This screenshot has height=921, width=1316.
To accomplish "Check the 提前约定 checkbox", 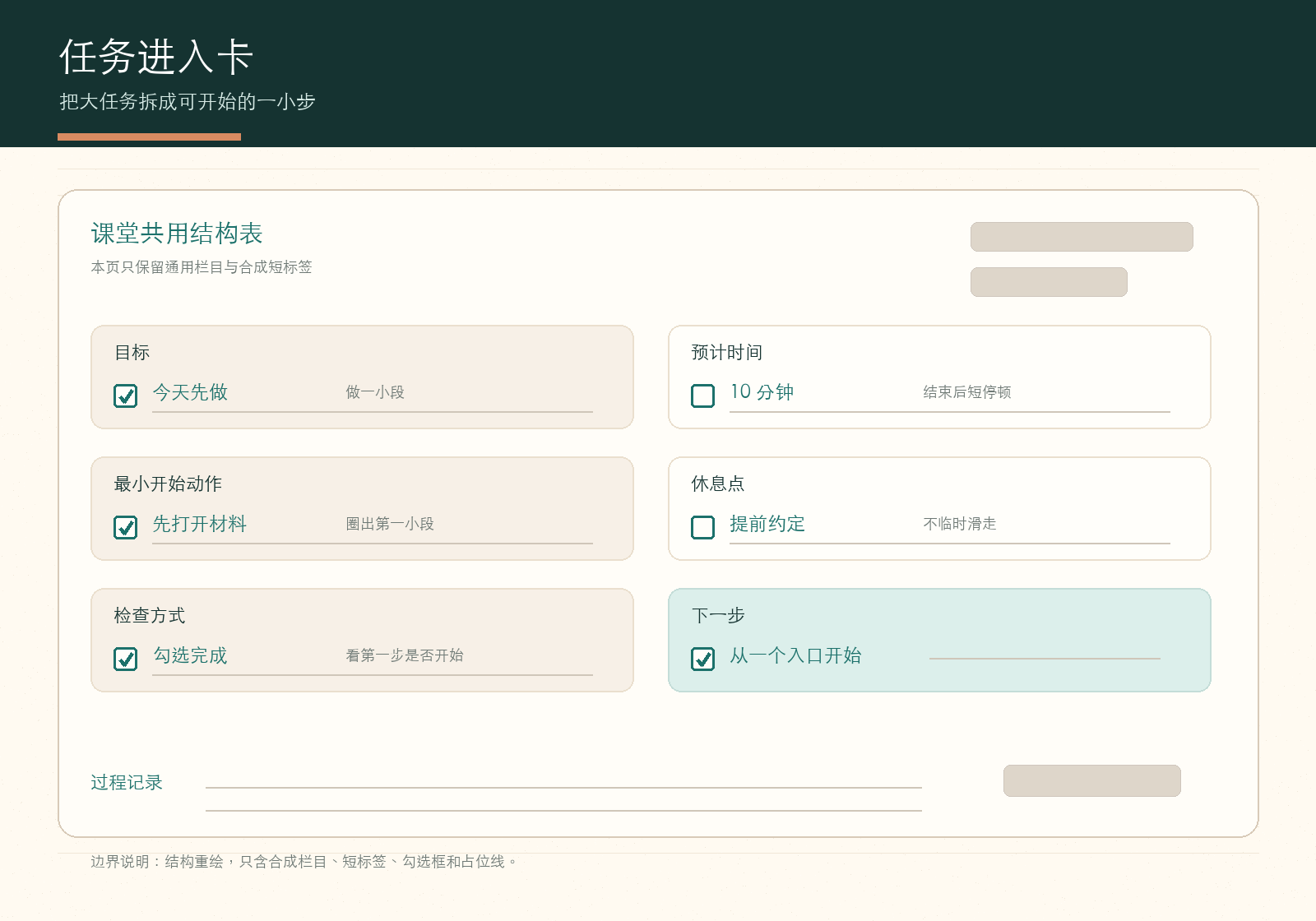I will click(703, 527).
